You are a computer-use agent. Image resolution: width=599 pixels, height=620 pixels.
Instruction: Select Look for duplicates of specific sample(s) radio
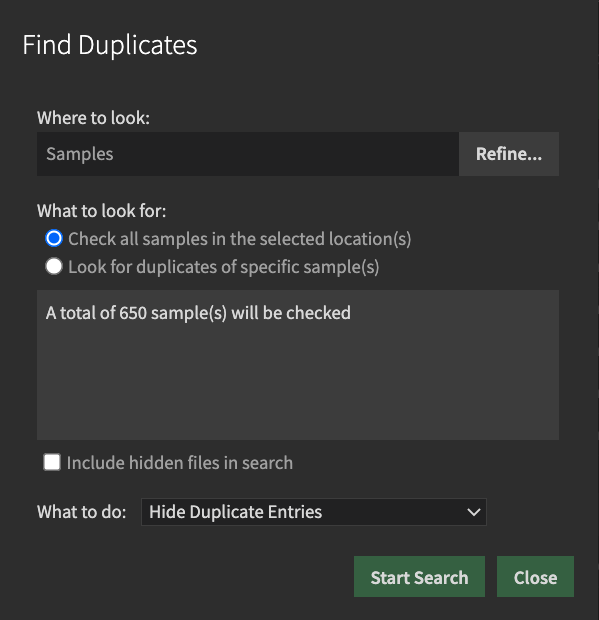[54, 266]
